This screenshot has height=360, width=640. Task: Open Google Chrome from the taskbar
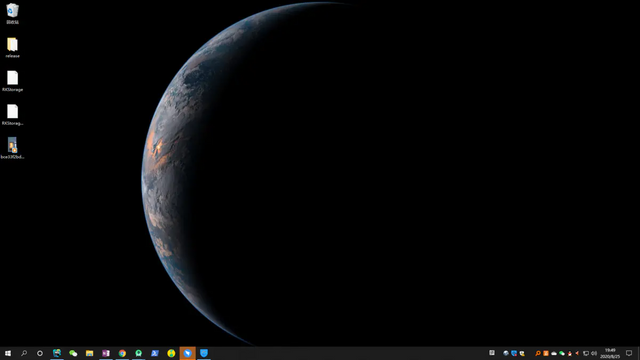[122, 353]
